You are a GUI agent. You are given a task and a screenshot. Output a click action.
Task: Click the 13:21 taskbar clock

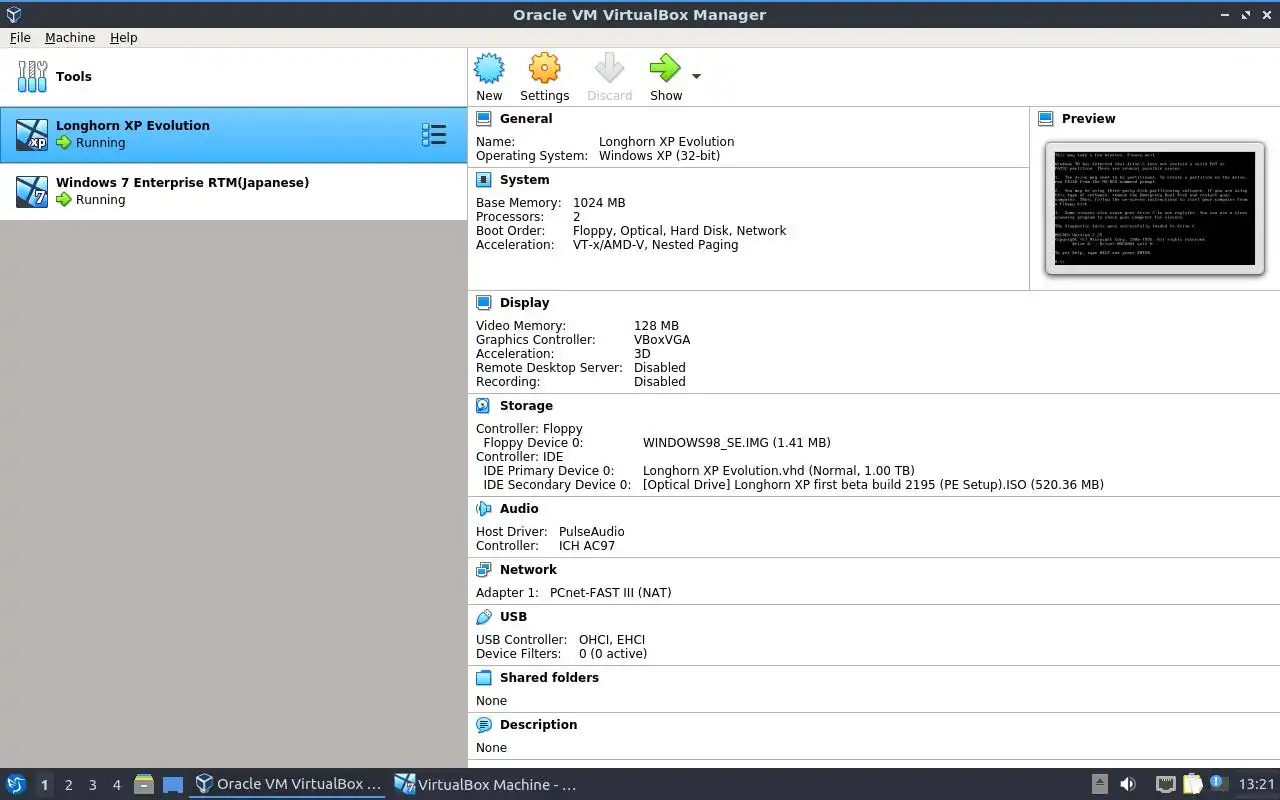click(x=1256, y=784)
